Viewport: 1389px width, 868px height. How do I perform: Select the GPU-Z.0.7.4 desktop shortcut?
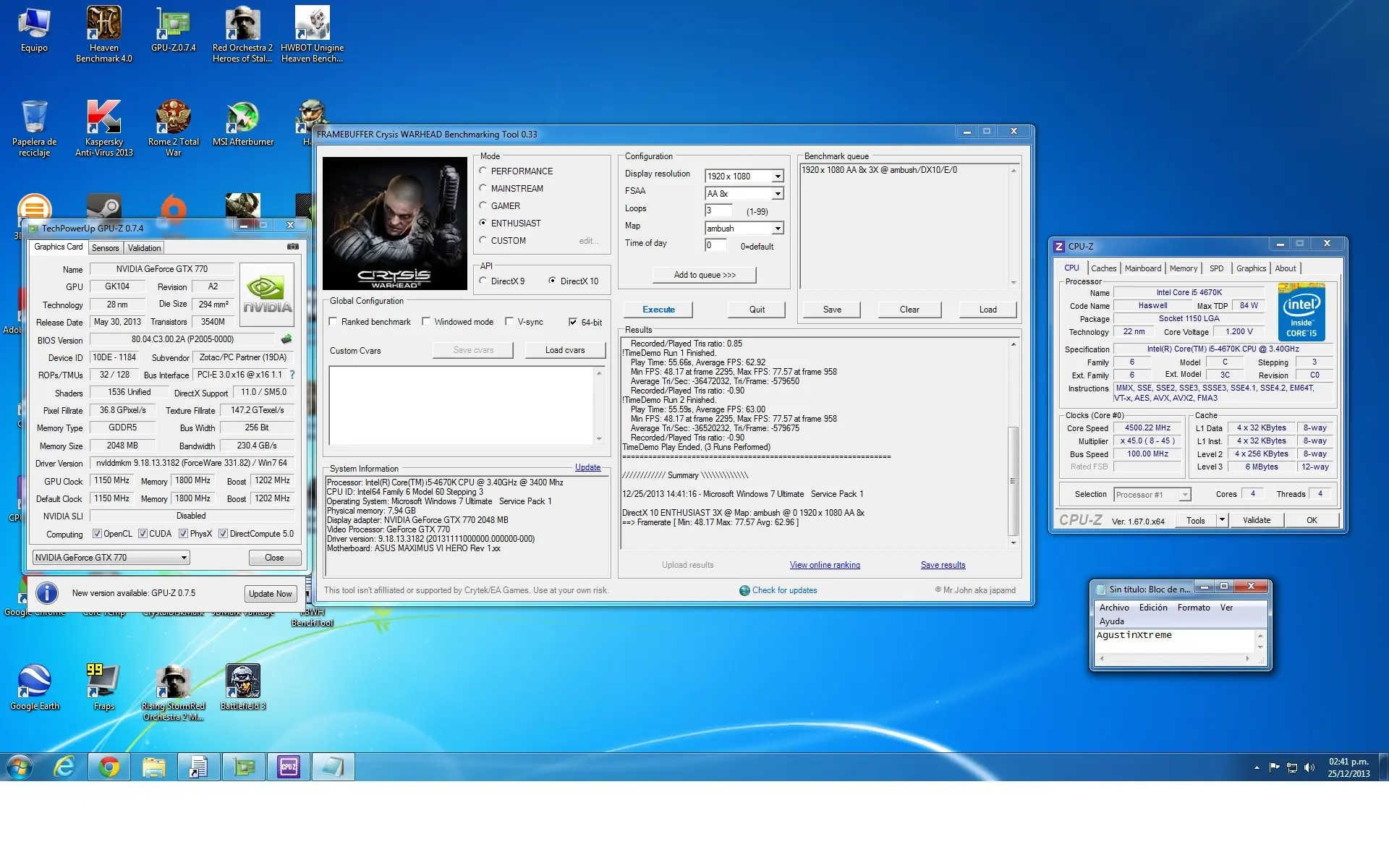(174, 30)
